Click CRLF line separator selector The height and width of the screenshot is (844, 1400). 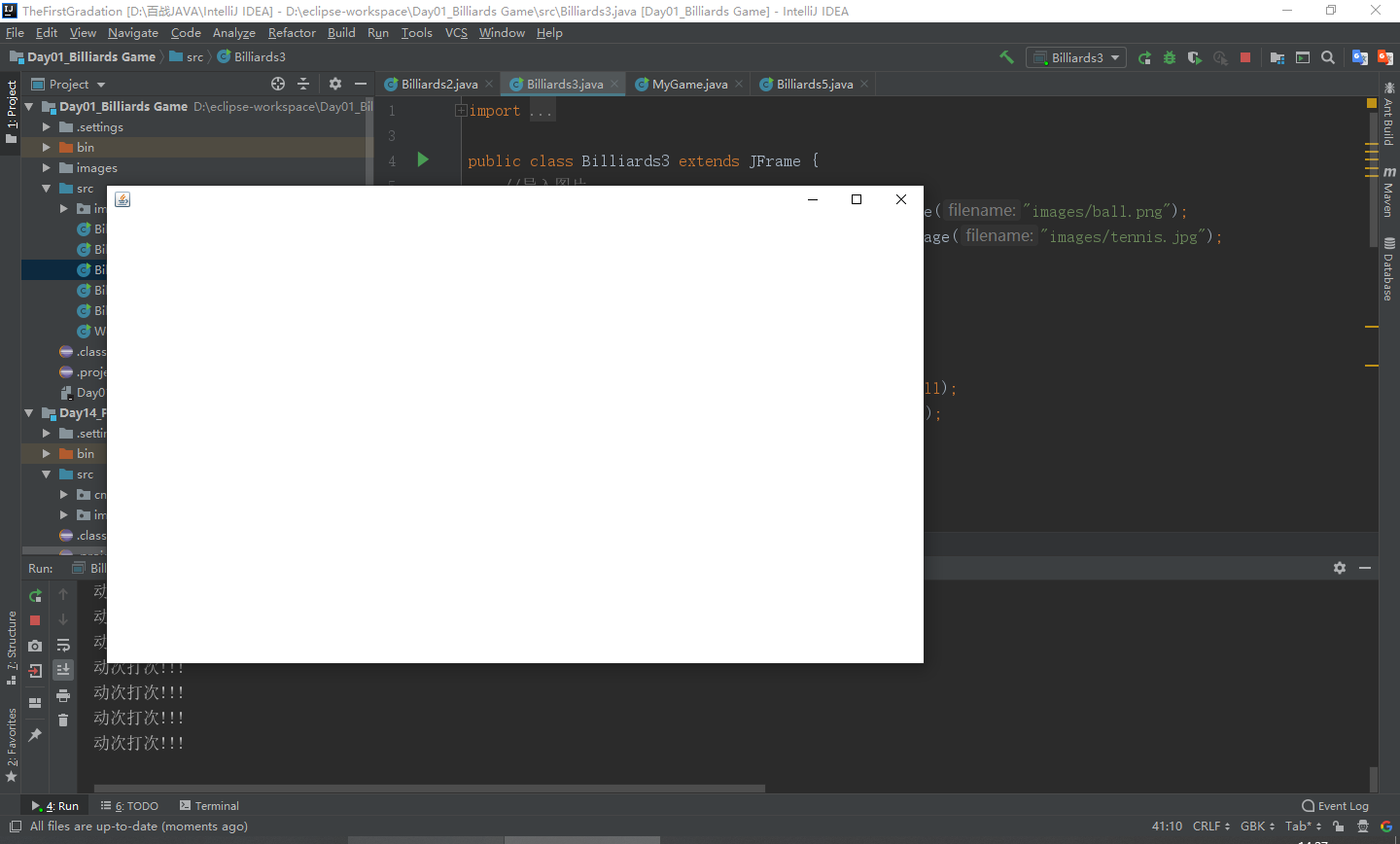click(x=1211, y=826)
